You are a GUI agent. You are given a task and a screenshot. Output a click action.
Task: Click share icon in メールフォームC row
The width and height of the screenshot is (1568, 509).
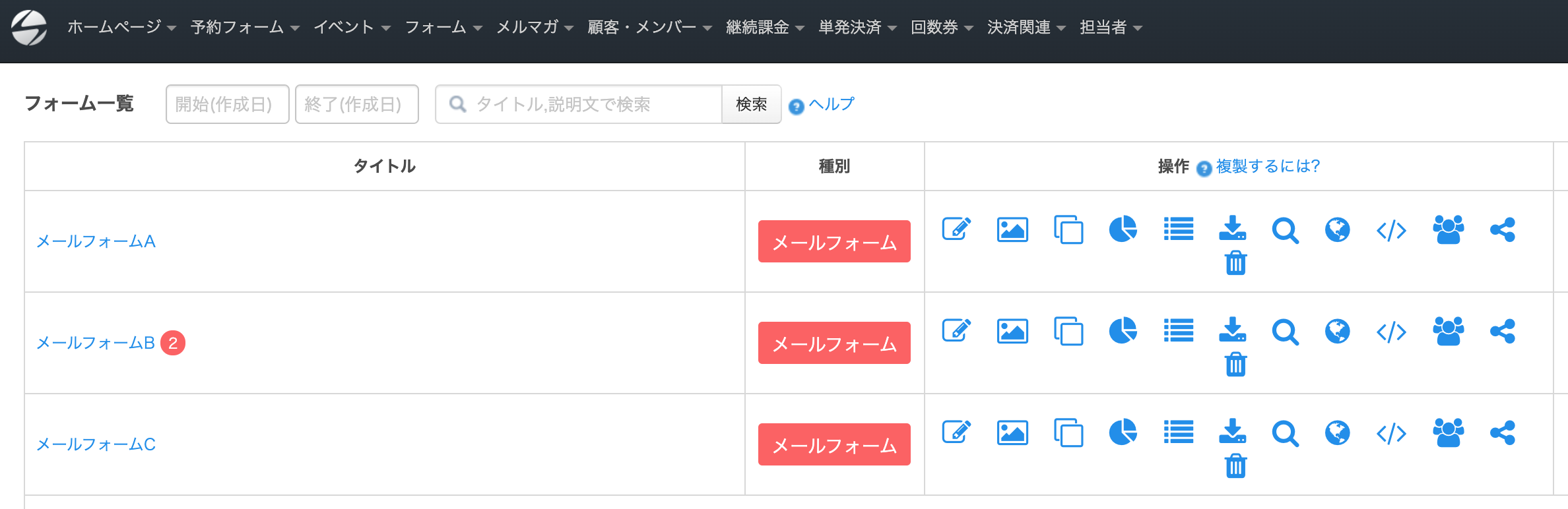click(x=1503, y=433)
